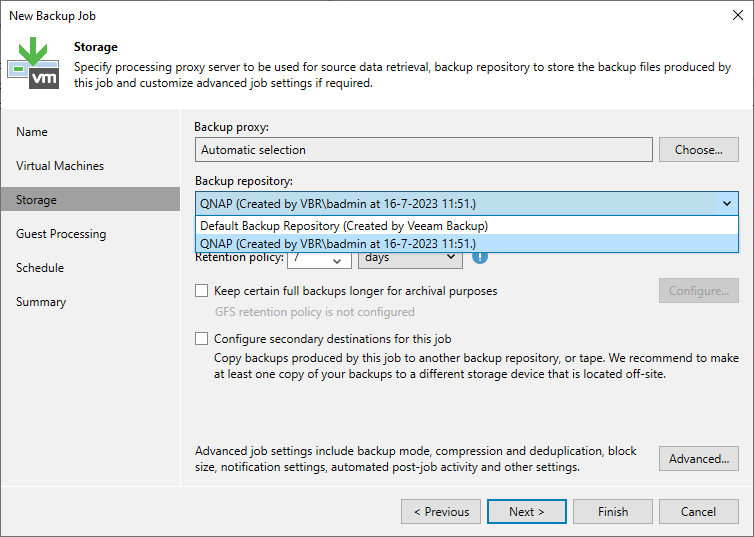This screenshot has height=537, width=754.
Task: Enable keeping full backups for archival purposes
Action: (x=201, y=291)
